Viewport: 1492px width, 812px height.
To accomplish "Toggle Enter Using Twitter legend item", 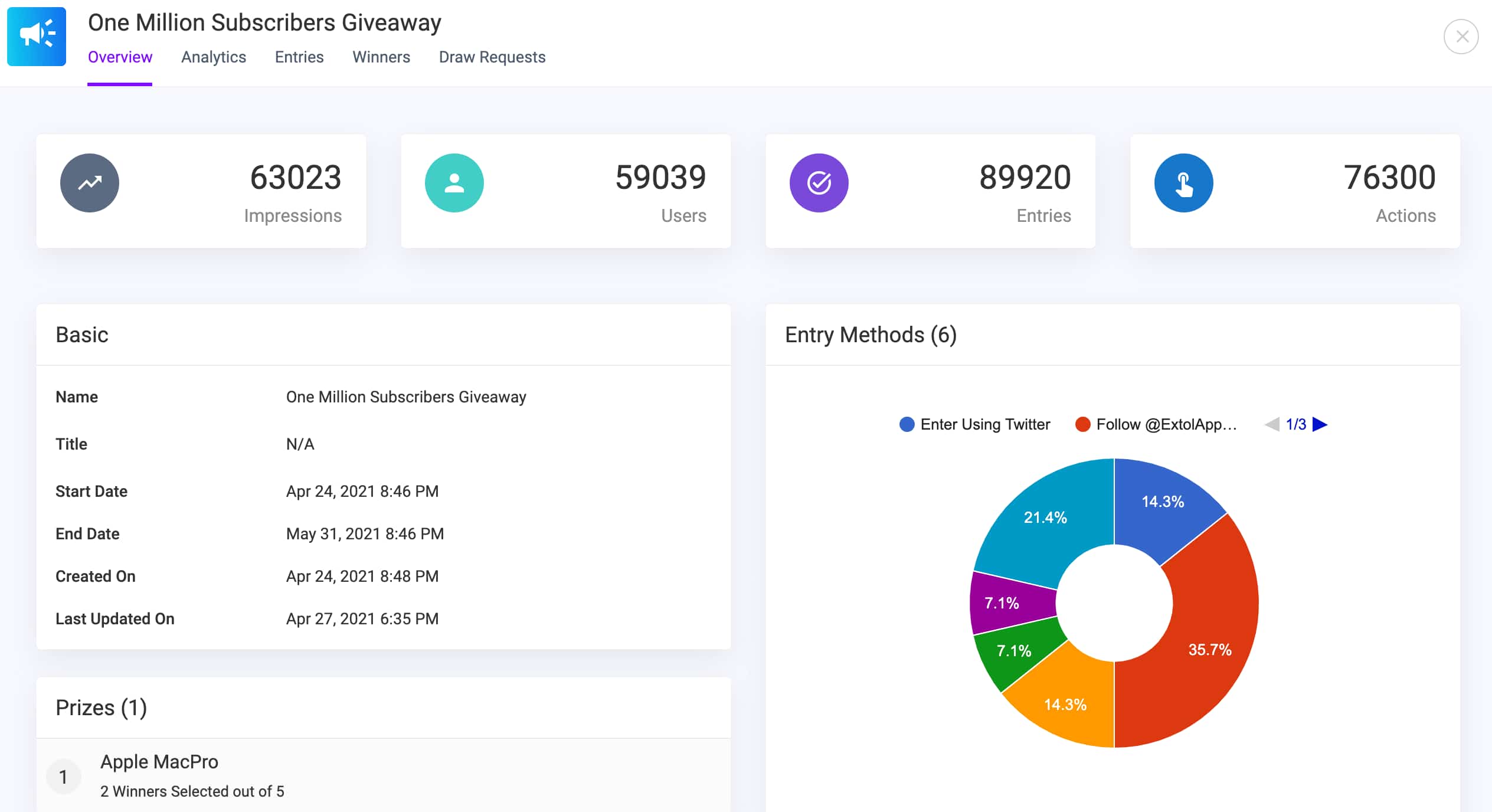I will click(974, 424).
